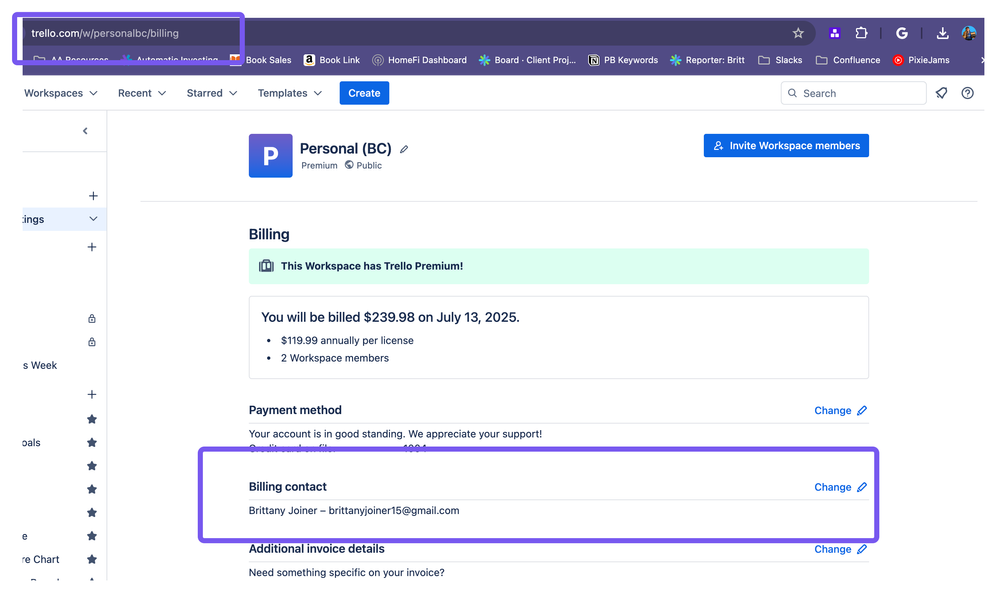Click 'This Workspace has Trello Premium!' text
This screenshot has width=999, height=595.
372,266
